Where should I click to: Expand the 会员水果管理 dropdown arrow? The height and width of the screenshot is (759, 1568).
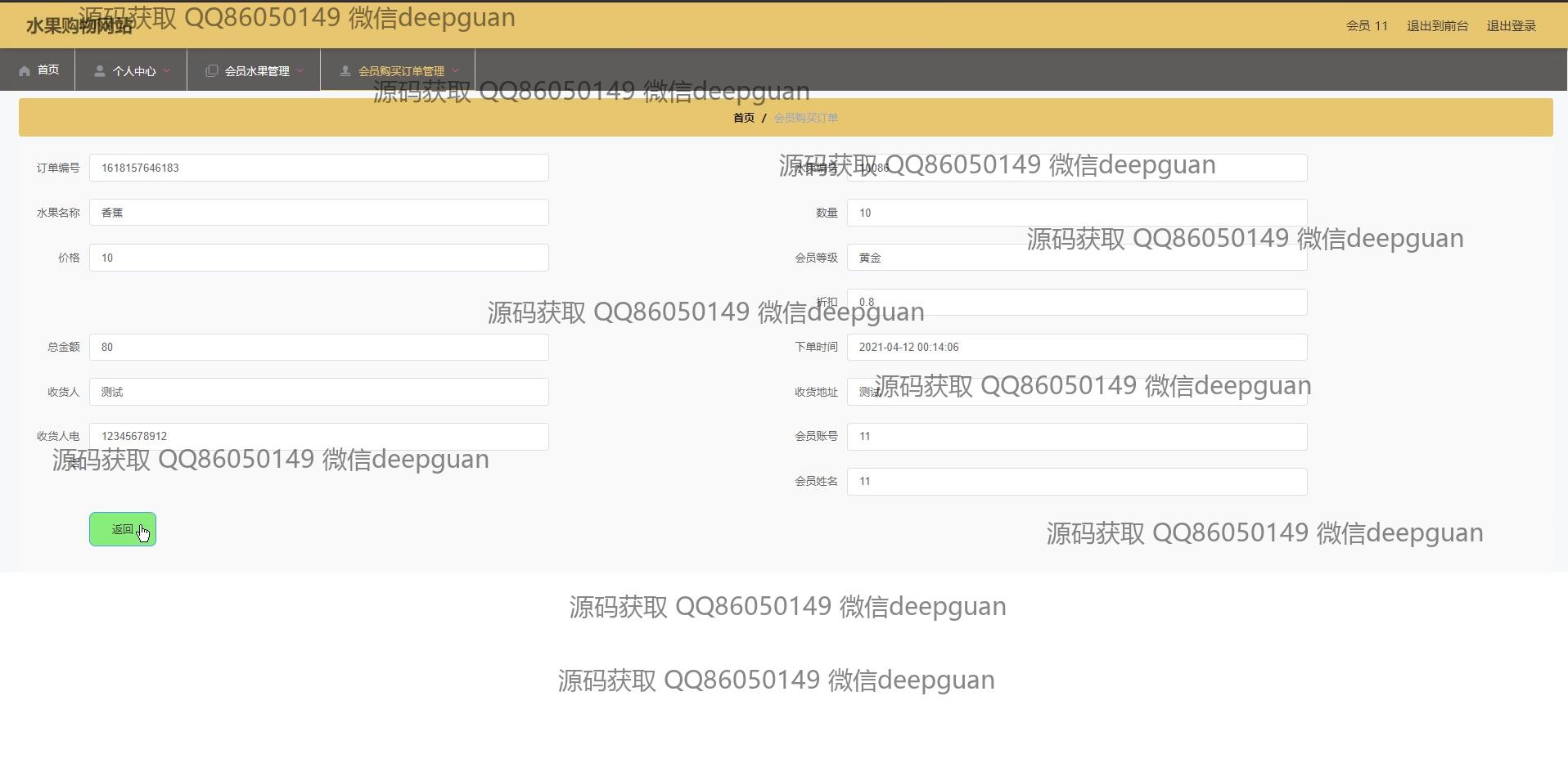coord(300,71)
